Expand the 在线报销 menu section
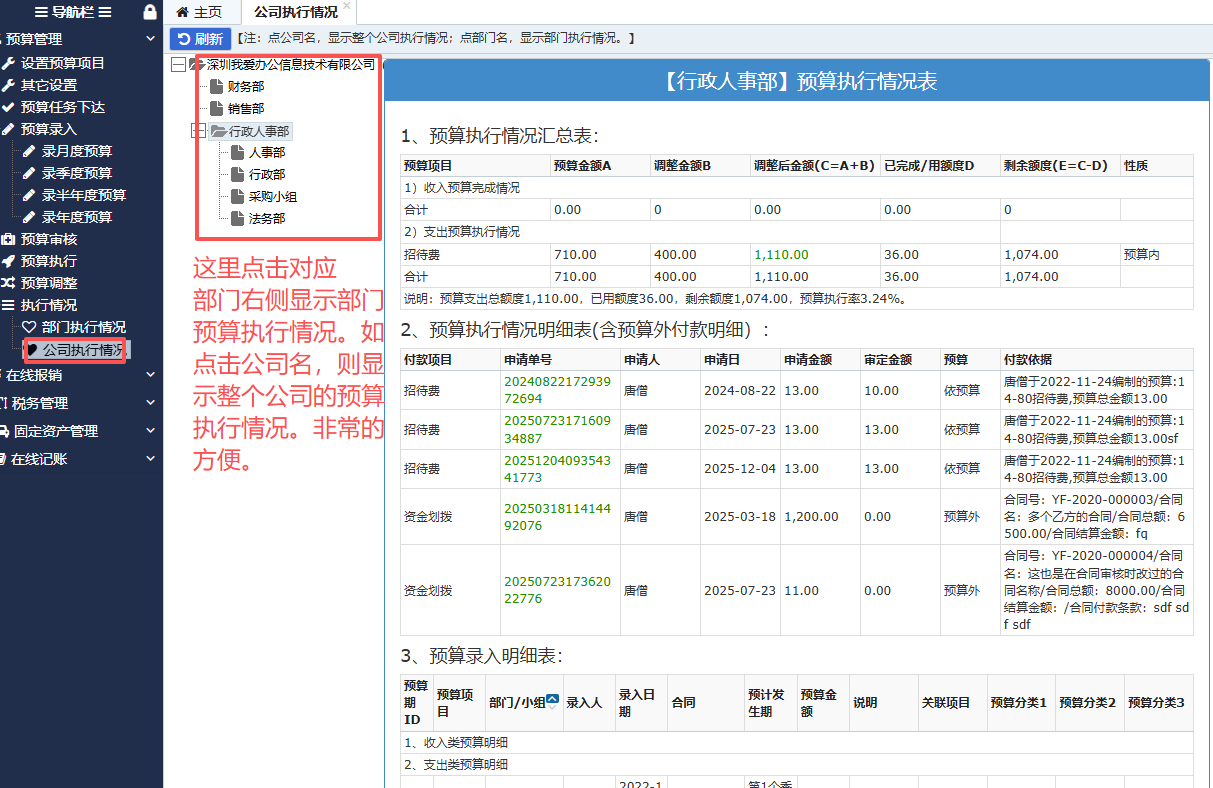This screenshot has width=1213, height=788. (x=150, y=375)
